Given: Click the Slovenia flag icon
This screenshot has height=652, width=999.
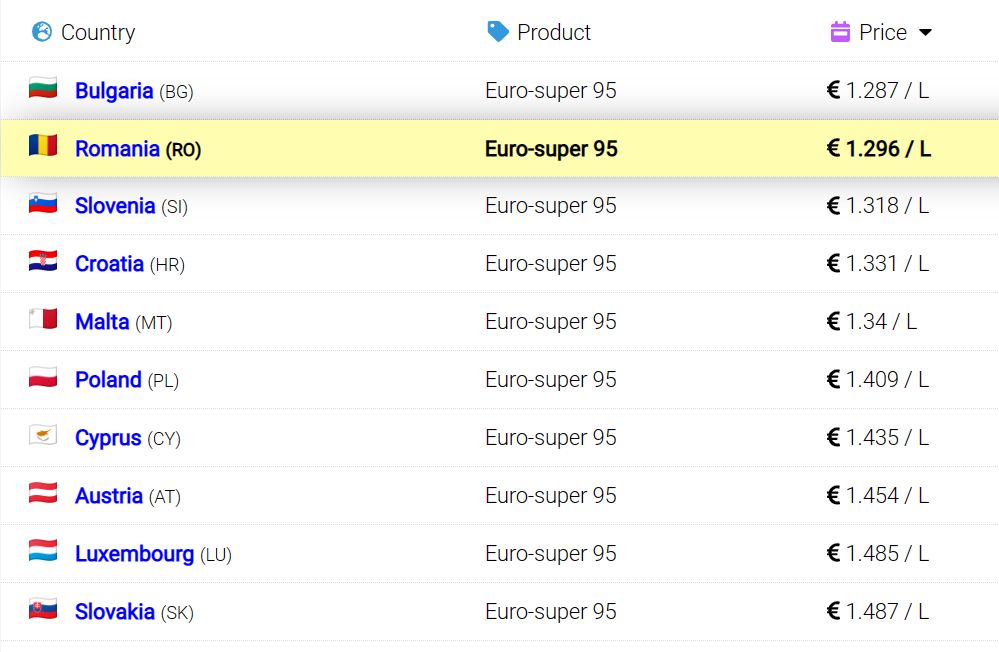Looking at the screenshot, I should [x=43, y=203].
